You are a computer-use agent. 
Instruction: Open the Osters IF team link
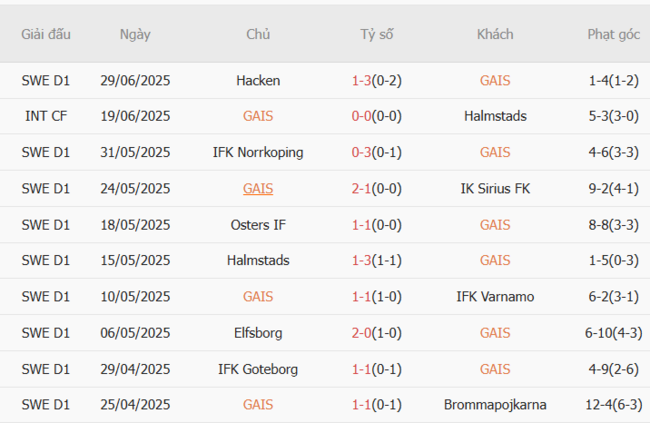tap(258, 224)
